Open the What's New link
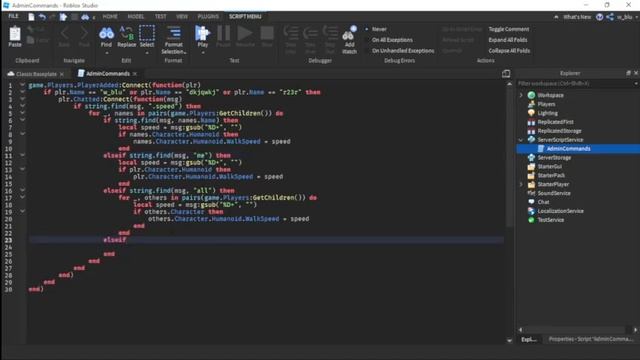Image resolution: width=640 pixels, height=360 pixels. 577,17
